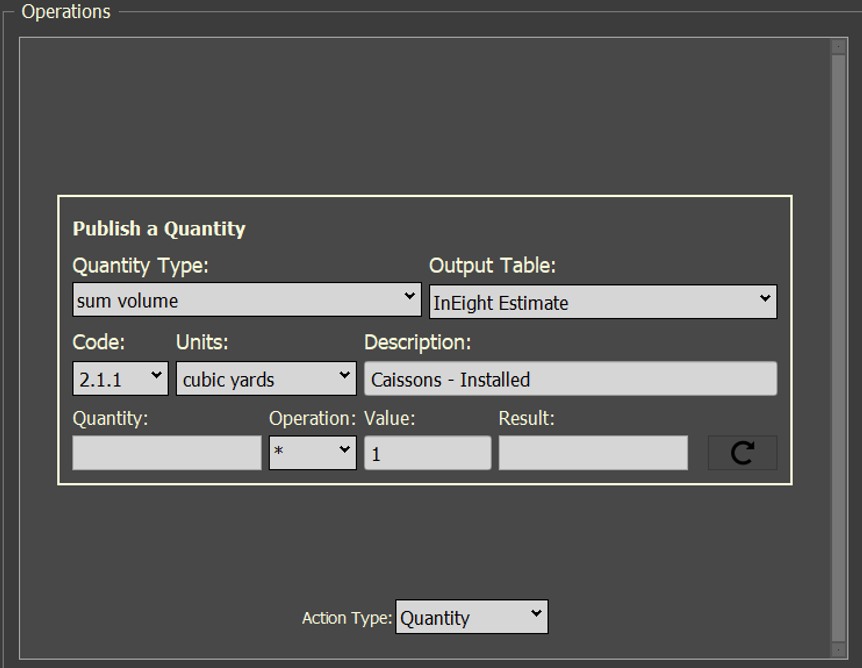Click the scrollbar up arrow
The image size is (862, 668).
click(838, 47)
